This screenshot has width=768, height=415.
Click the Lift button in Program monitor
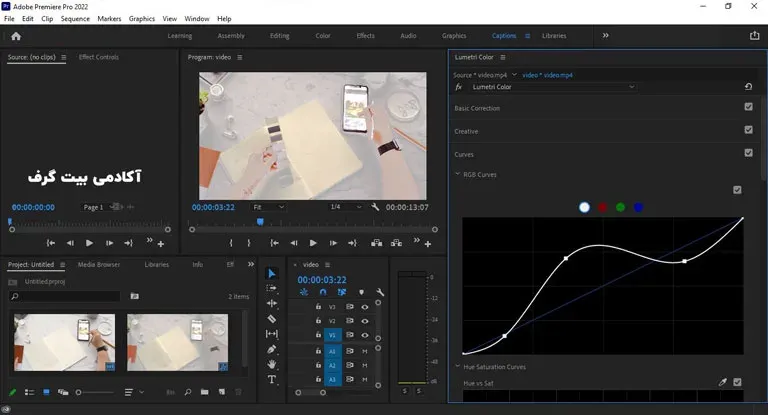pos(376,243)
